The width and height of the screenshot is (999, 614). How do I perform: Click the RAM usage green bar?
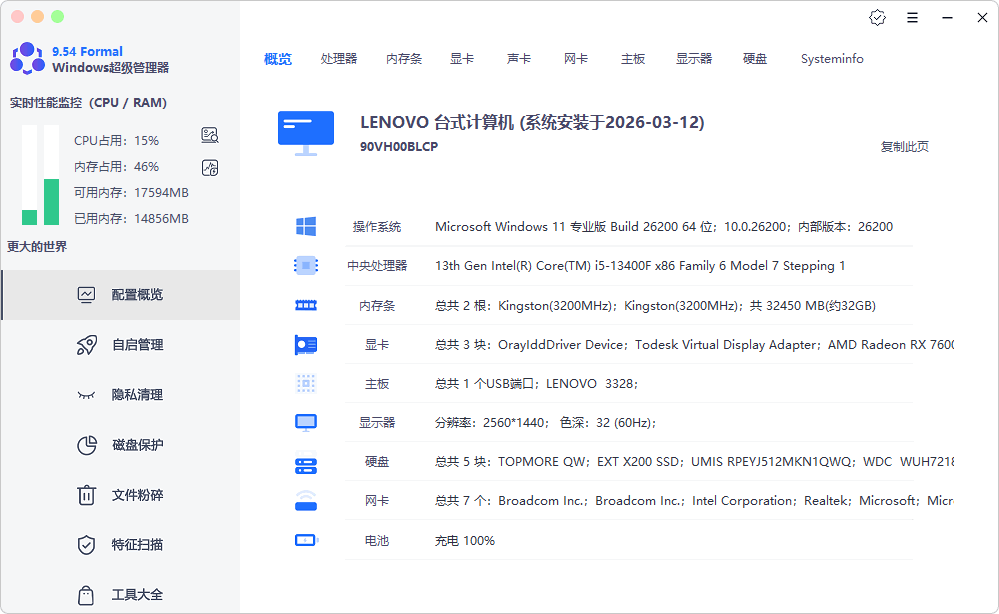pos(52,202)
